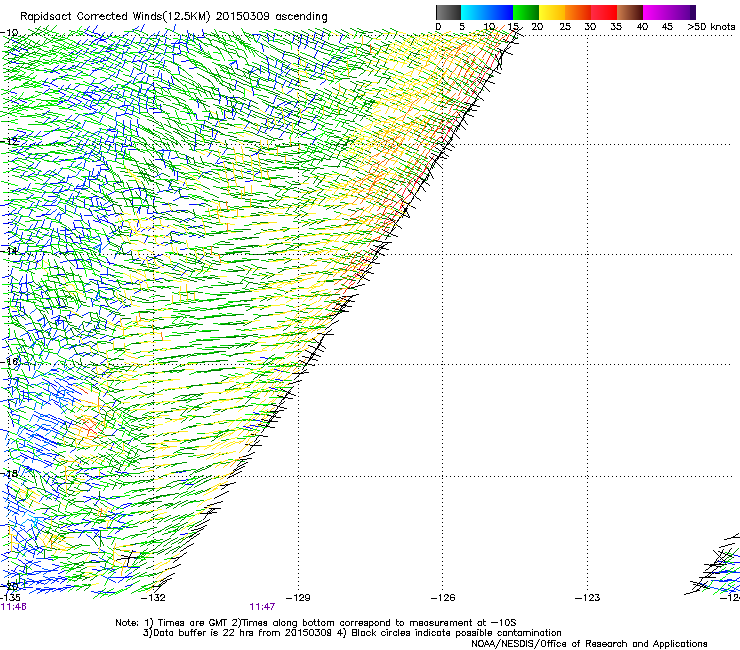
Task: Click the gray 0-5 knots color band
Action: point(448,12)
